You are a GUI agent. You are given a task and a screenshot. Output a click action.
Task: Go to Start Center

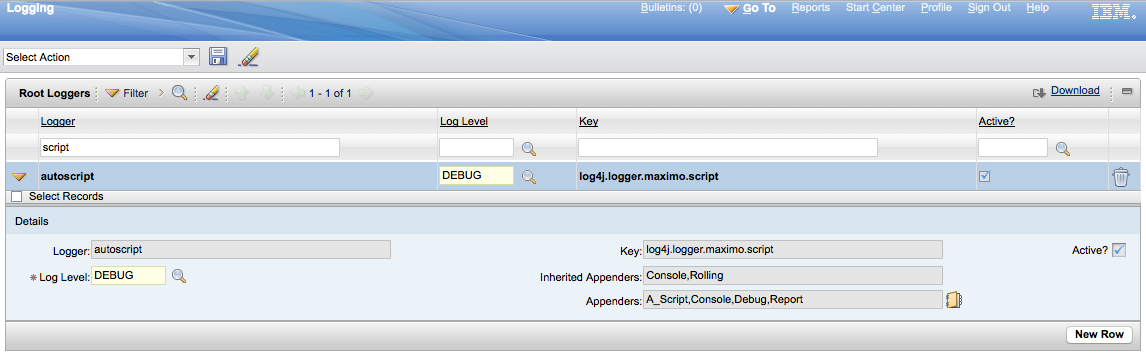coord(876,7)
